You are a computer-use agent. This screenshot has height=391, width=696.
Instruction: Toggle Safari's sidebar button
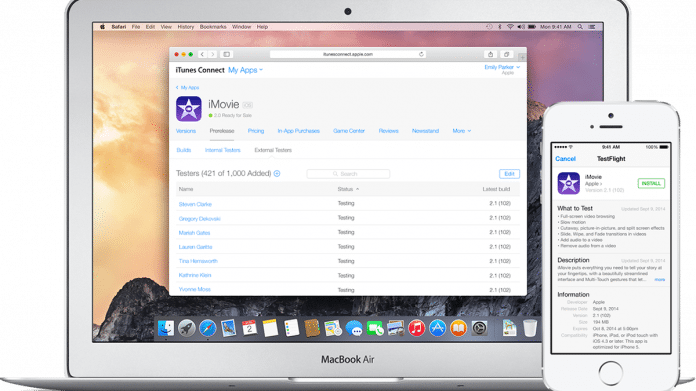226,54
